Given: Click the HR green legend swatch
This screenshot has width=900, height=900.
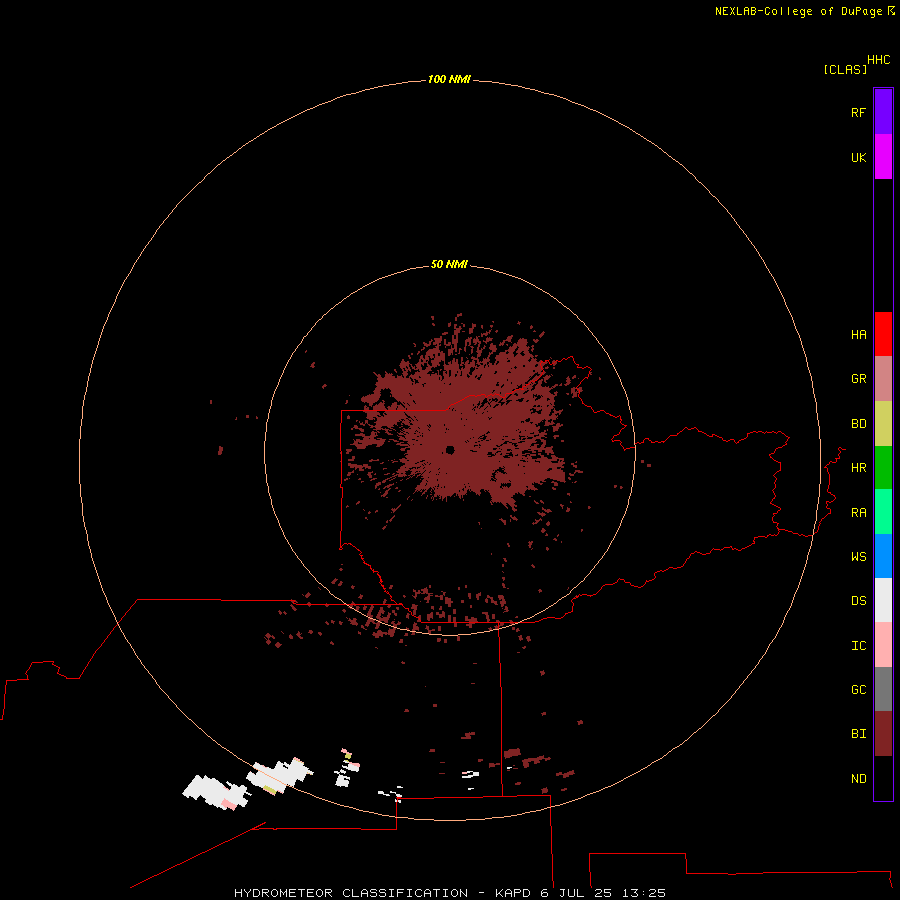Looking at the screenshot, I should point(883,468).
